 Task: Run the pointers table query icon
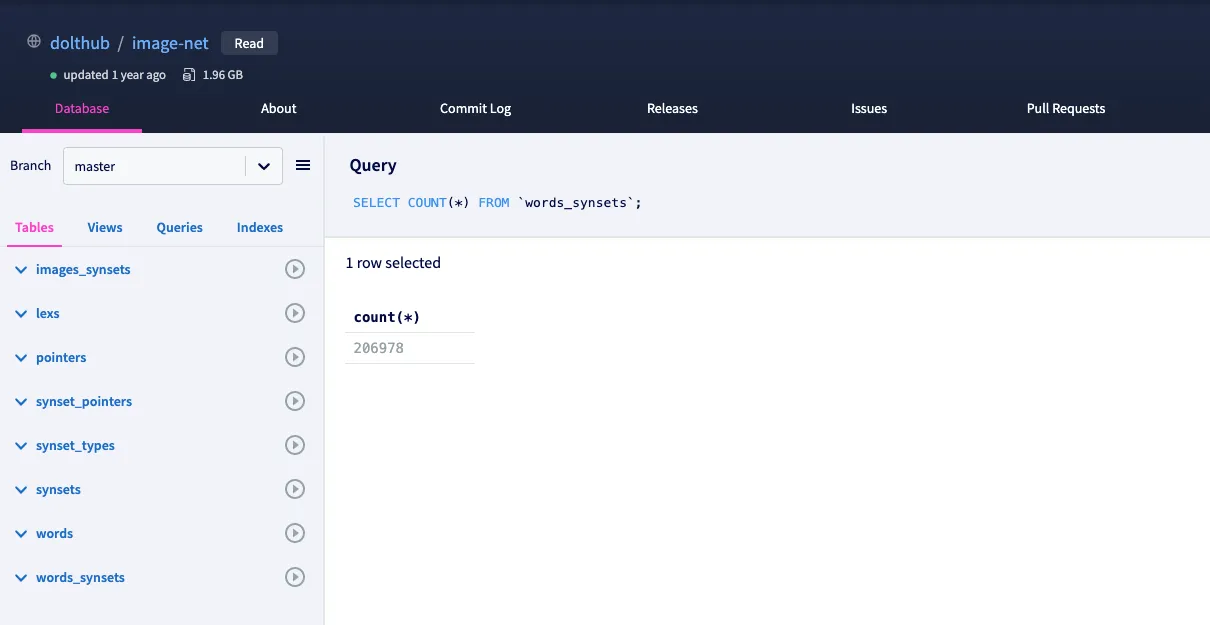point(294,356)
